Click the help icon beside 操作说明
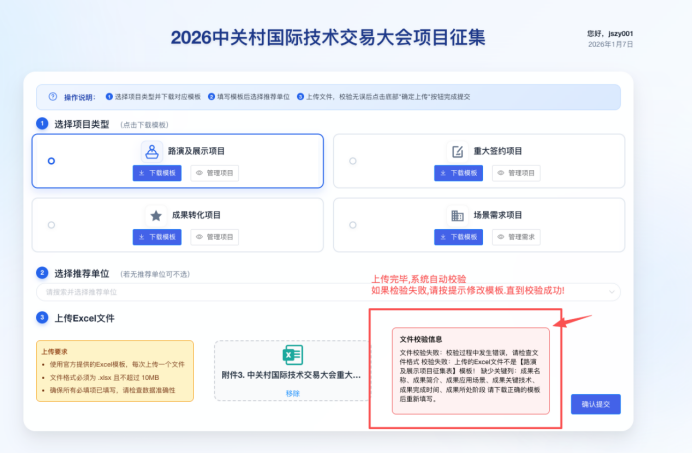Viewport: 692px width, 454px height. pos(52,97)
